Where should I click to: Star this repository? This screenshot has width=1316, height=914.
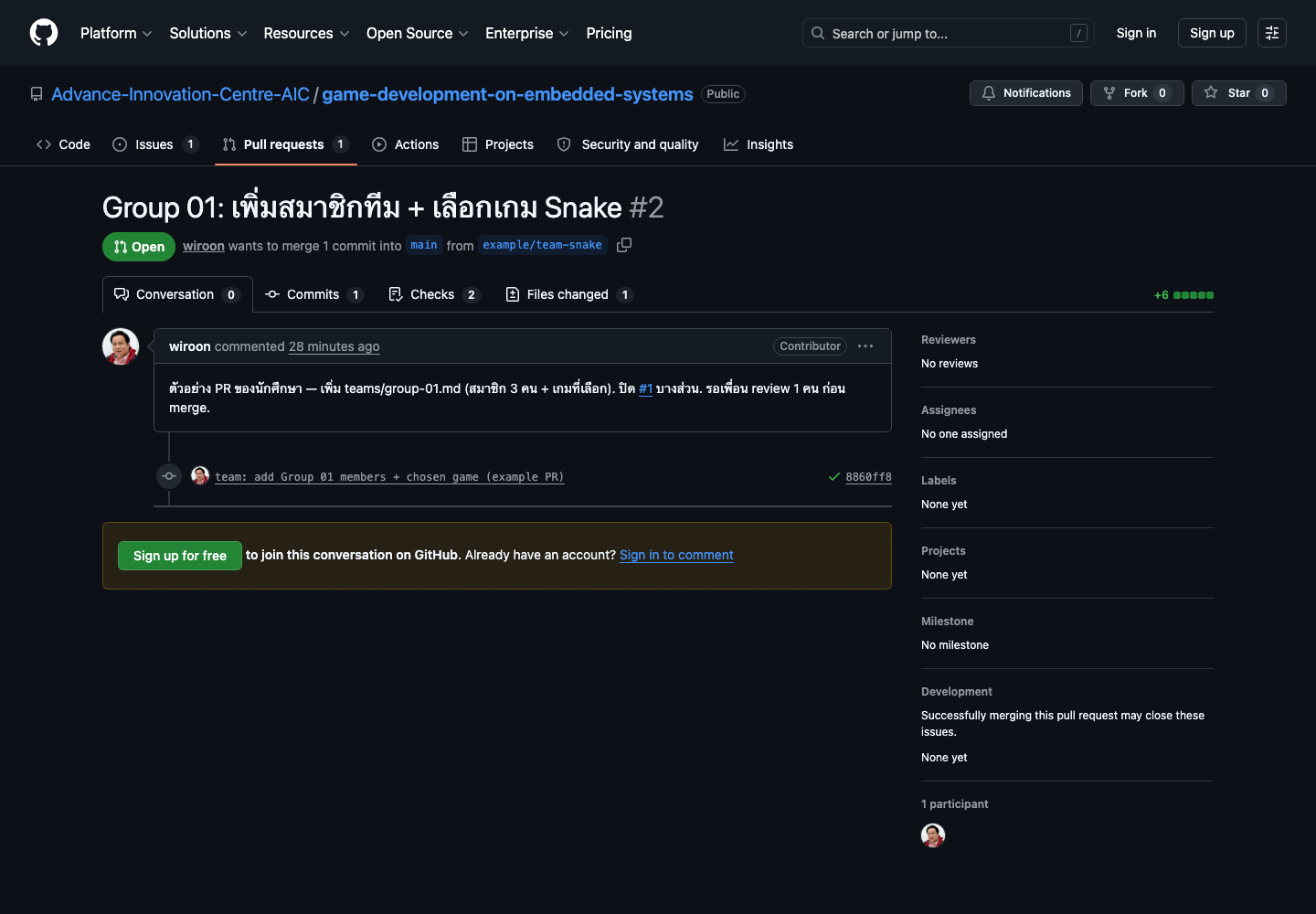point(1238,93)
